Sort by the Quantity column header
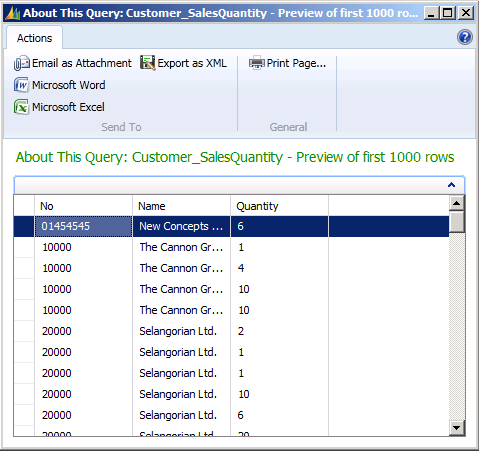The image size is (479, 451). pos(279,206)
